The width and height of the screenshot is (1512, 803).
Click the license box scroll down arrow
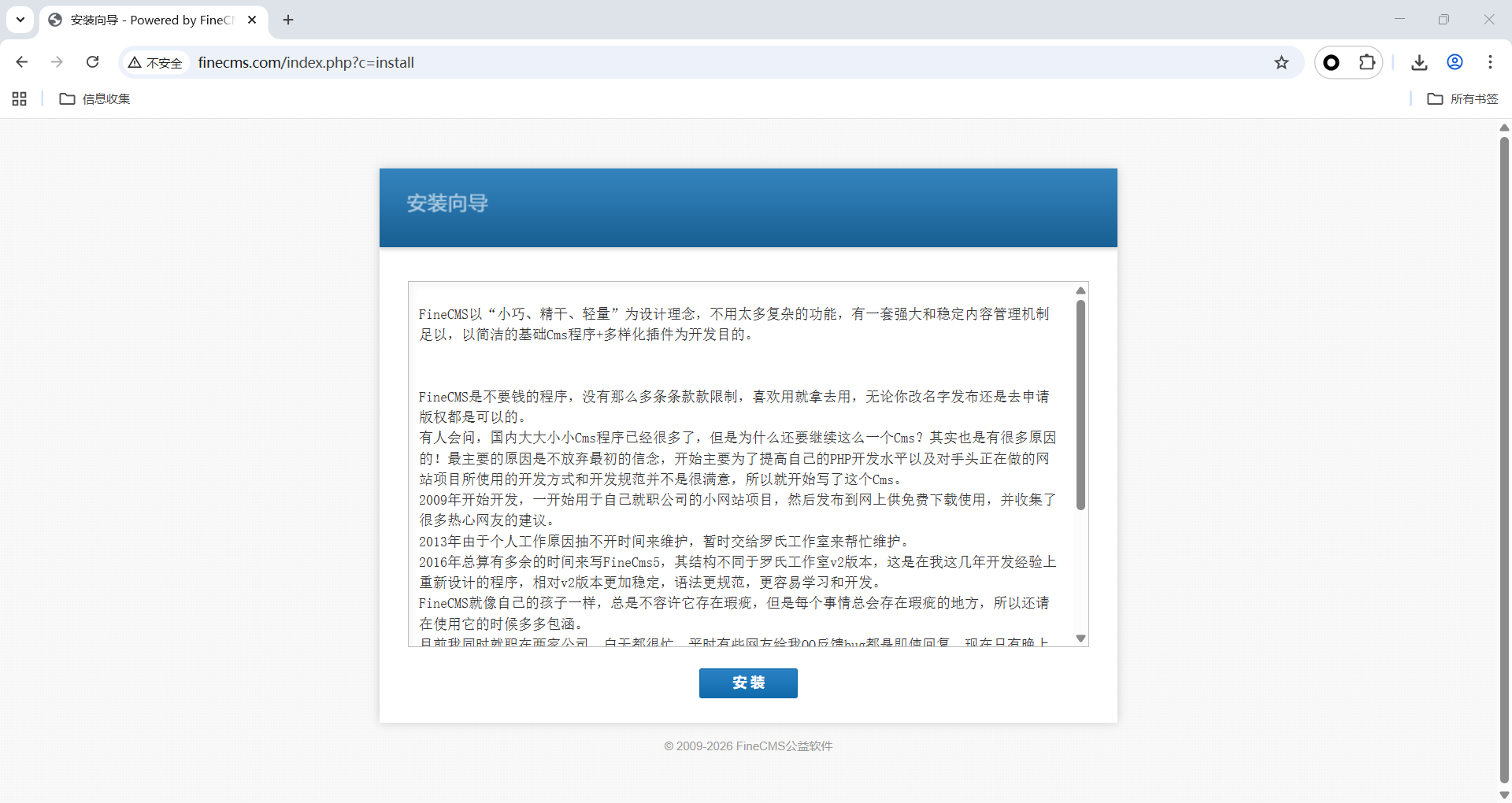[x=1080, y=638]
